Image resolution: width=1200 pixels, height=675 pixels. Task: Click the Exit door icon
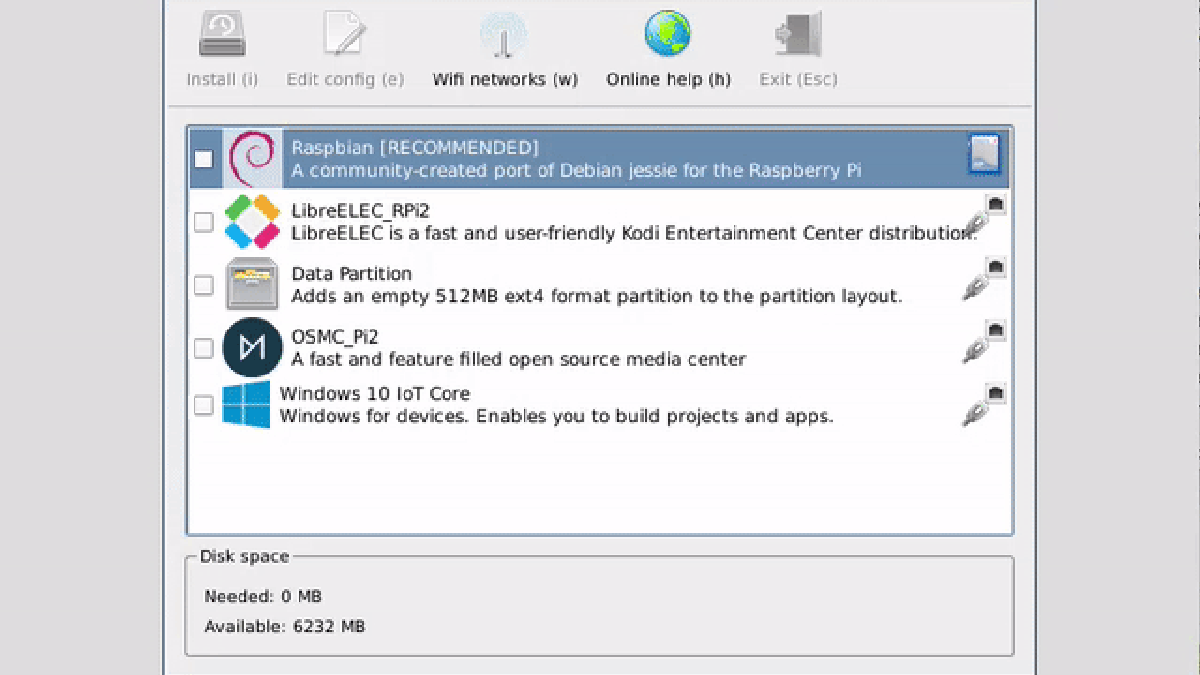click(x=798, y=33)
